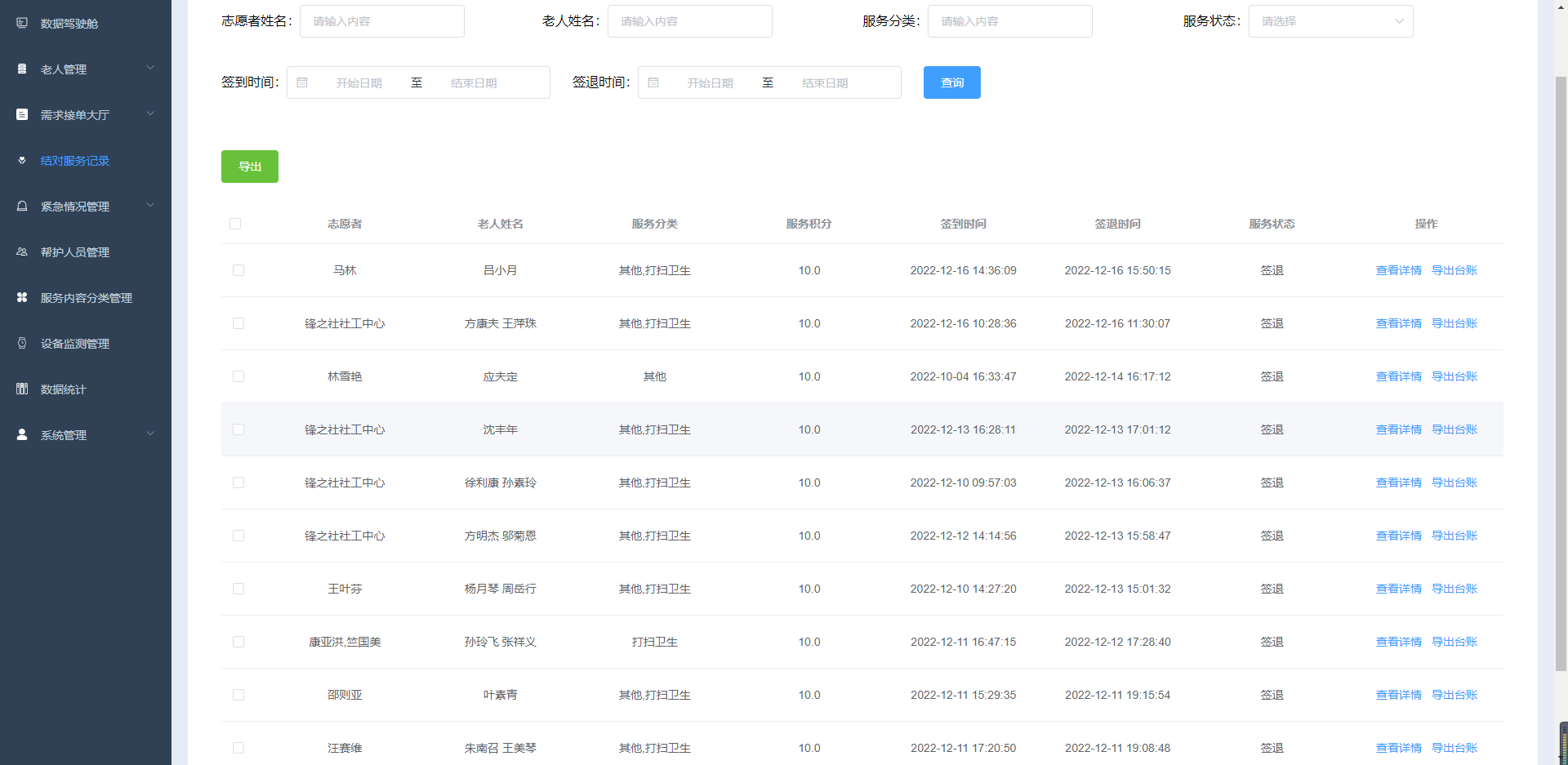Click the 结对服务记录 sidebar icon
The height and width of the screenshot is (765, 1568).
(x=22, y=160)
